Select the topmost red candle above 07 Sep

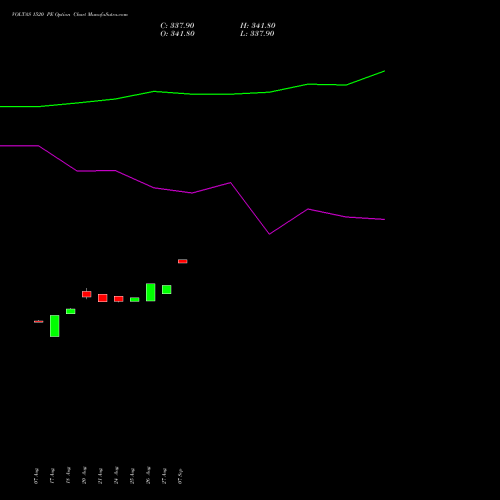point(183,261)
